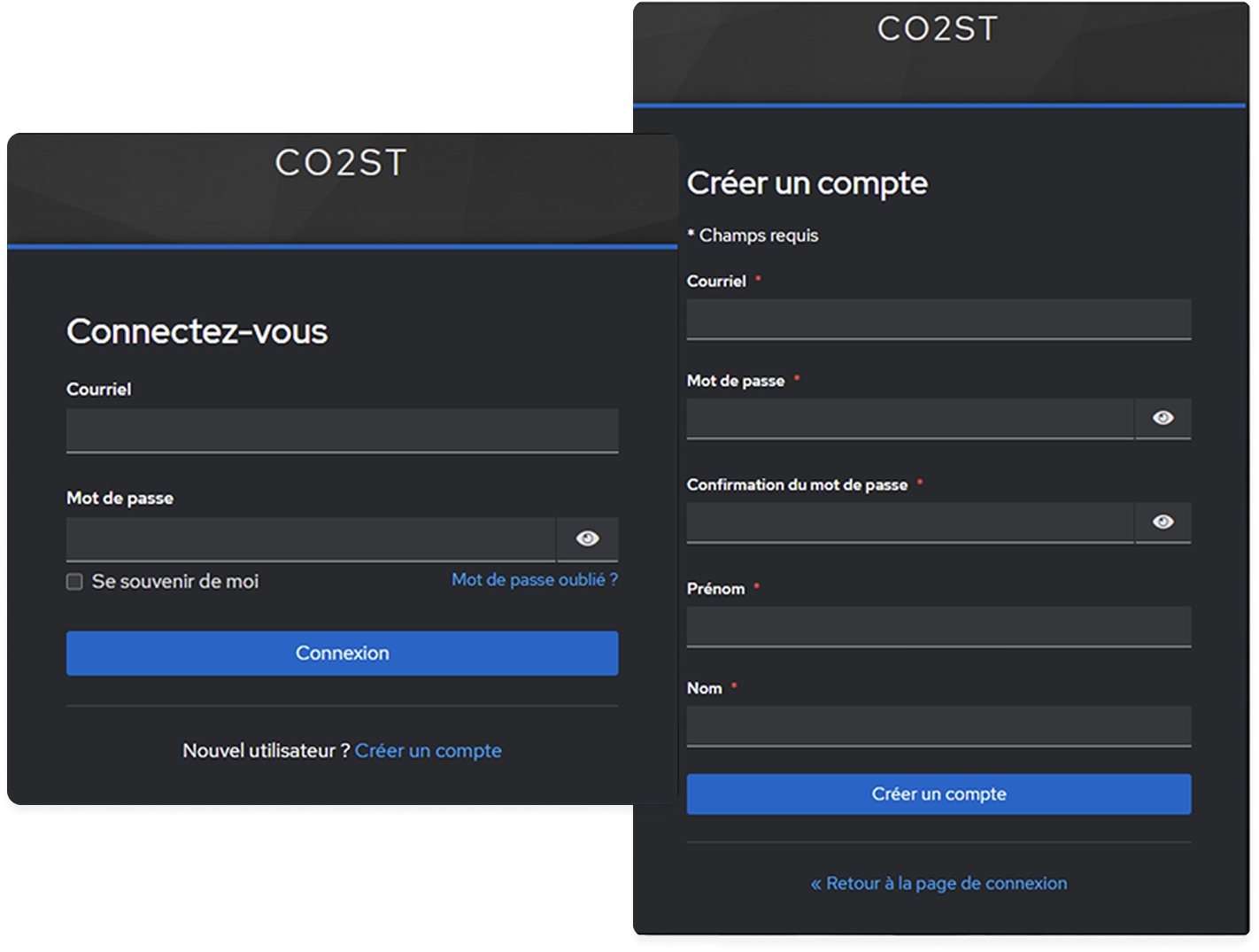The image size is (1259, 952).
Task: Focus the Courriel field under Connectez-vous
Action: pos(342,430)
